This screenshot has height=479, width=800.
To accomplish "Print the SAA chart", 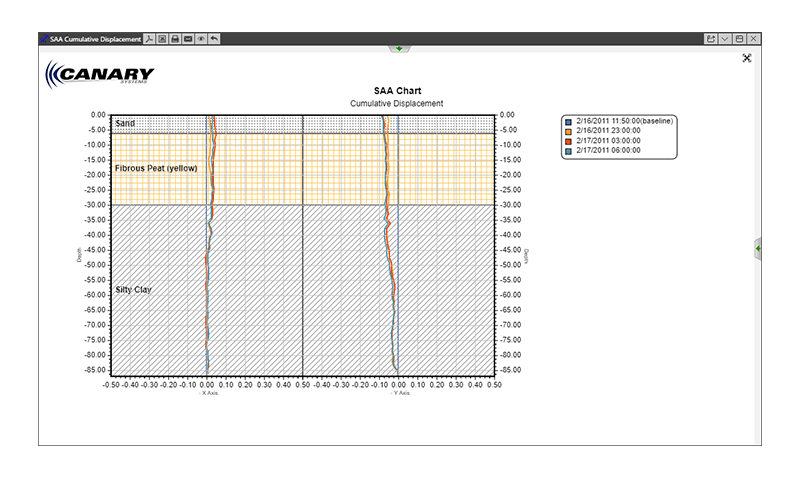I will [x=175, y=39].
